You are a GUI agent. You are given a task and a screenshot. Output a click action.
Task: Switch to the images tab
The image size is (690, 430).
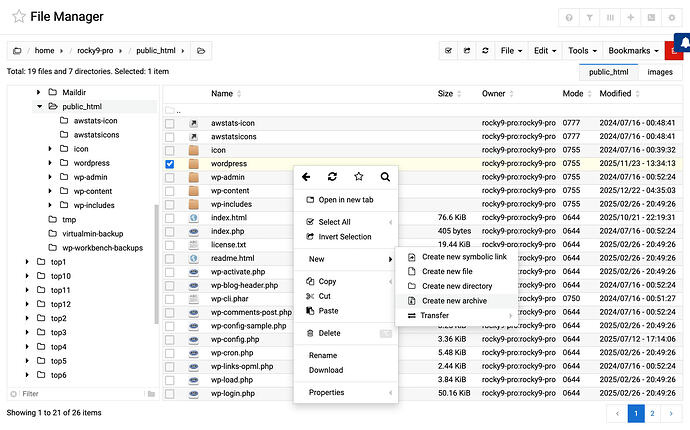(x=659, y=72)
